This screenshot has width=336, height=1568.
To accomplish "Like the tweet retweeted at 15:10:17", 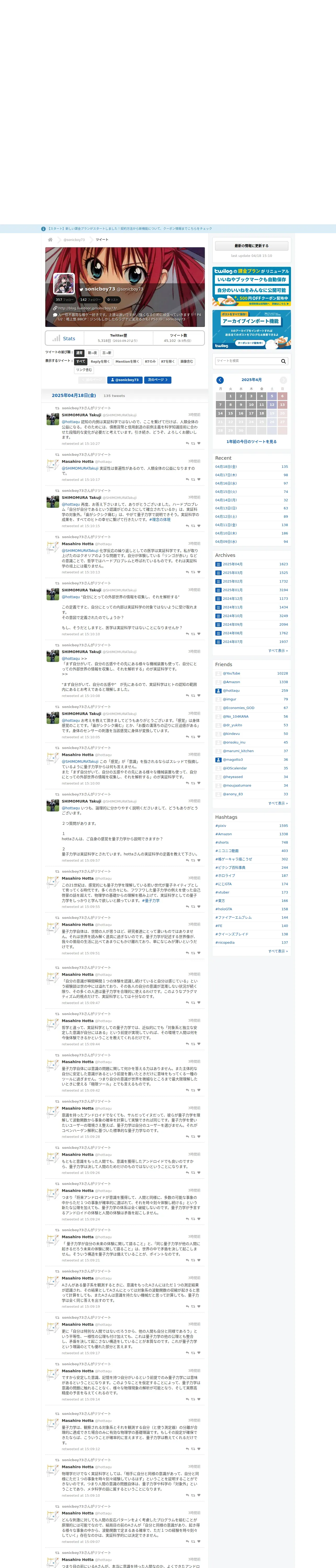I will coord(199,480).
